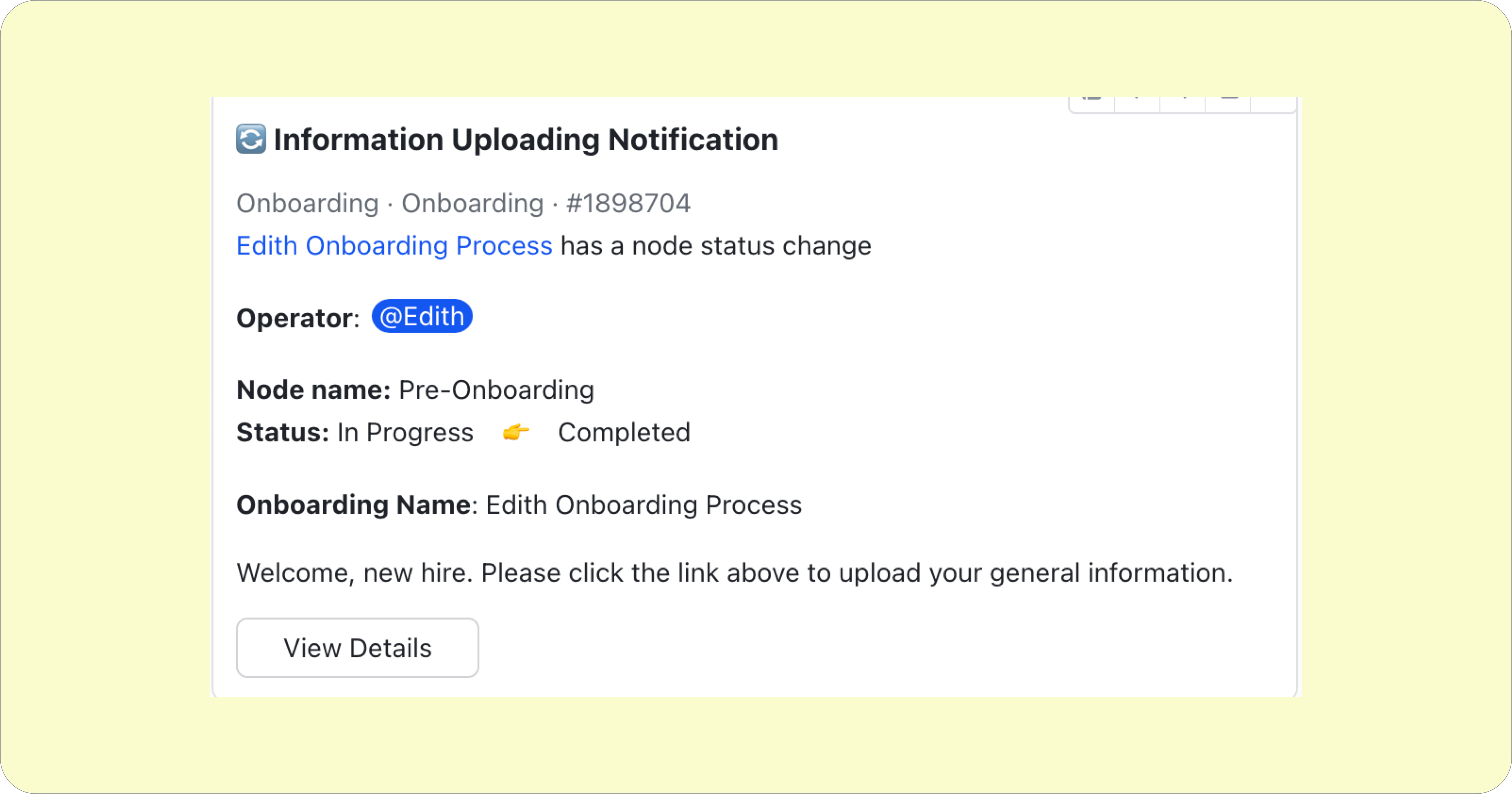Click the #1898704 ticket number
The width and height of the screenshot is (1512, 794).
click(x=629, y=203)
